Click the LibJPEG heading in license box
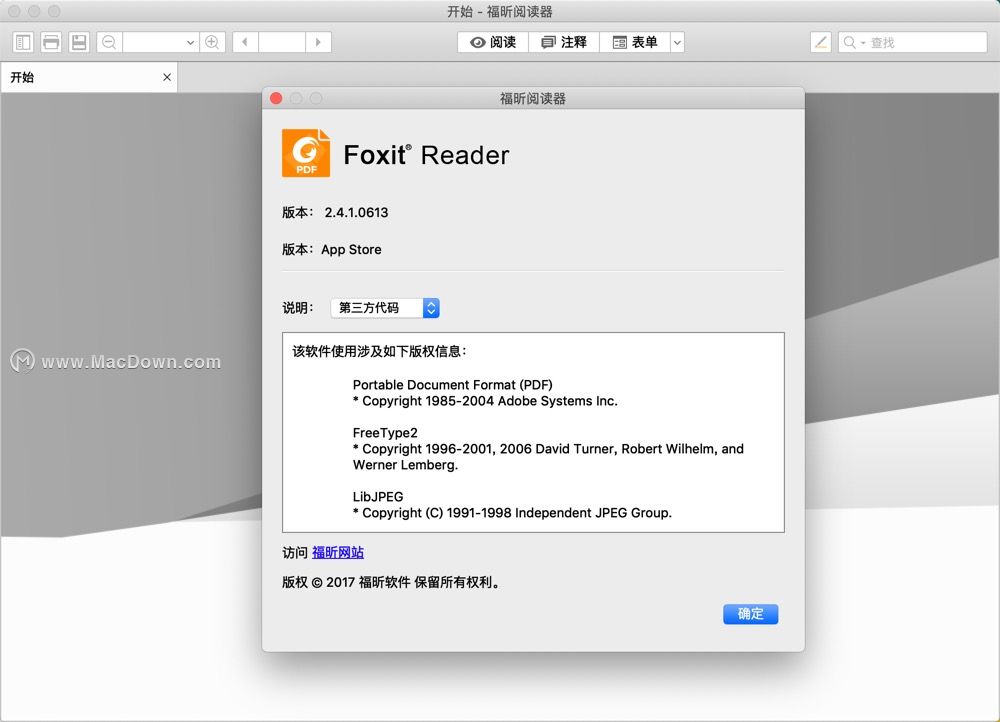This screenshot has width=1000, height=722. 378,497
